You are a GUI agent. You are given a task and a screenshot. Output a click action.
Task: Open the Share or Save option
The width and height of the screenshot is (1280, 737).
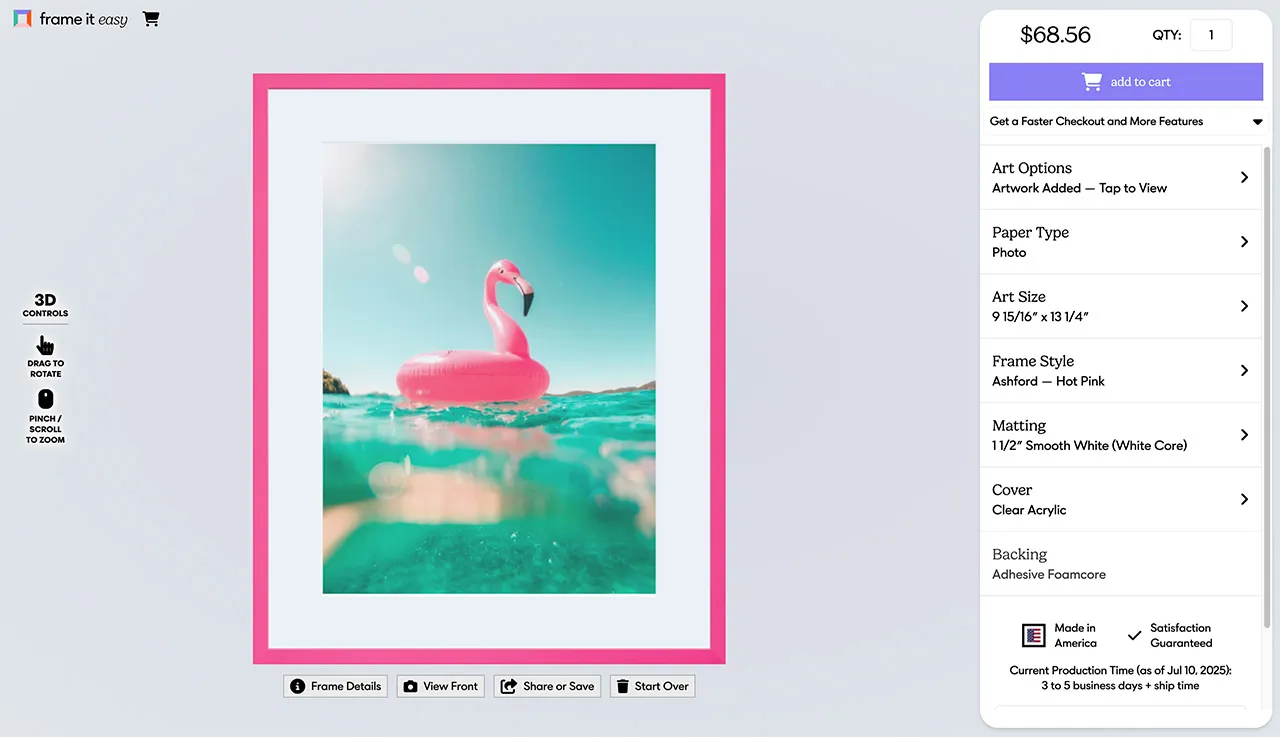pos(547,686)
